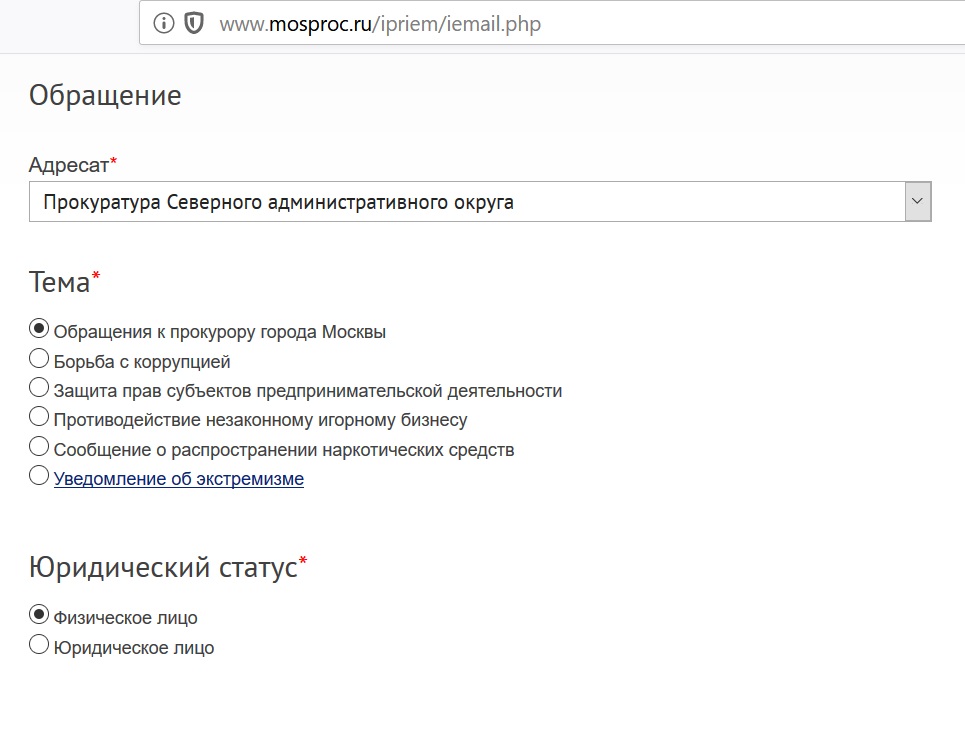Viewport: 965px width, 738px height.
Task: Select the Борьба с коррупцией radio button
Action: pyautogui.click(x=39, y=358)
